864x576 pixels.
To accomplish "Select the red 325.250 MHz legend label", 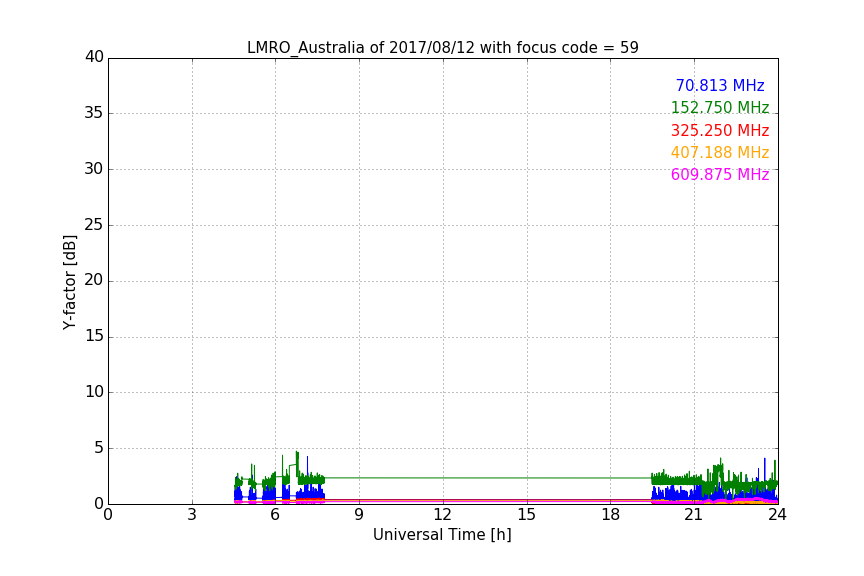I will point(720,130).
